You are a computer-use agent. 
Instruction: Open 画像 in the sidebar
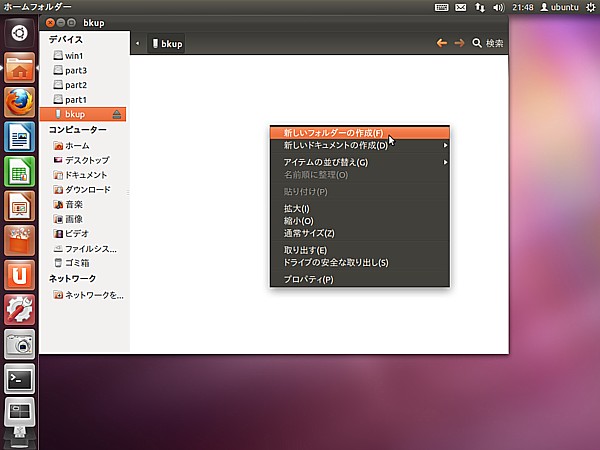point(83,219)
